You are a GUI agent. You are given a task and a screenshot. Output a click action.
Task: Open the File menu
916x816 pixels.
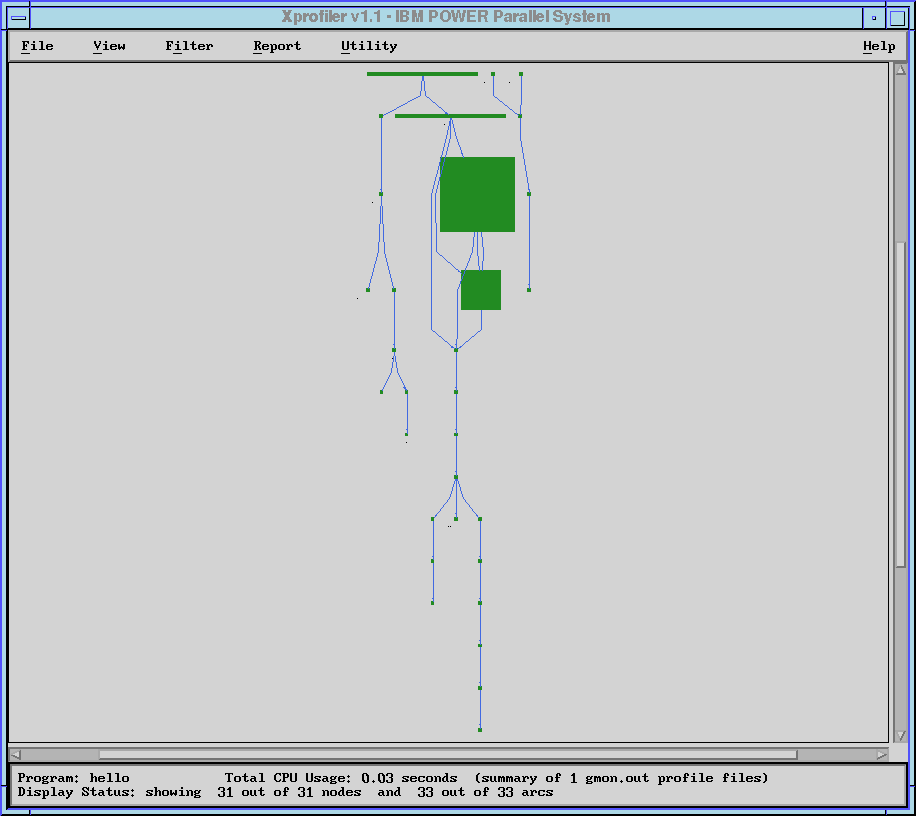pyautogui.click(x=37, y=46)
